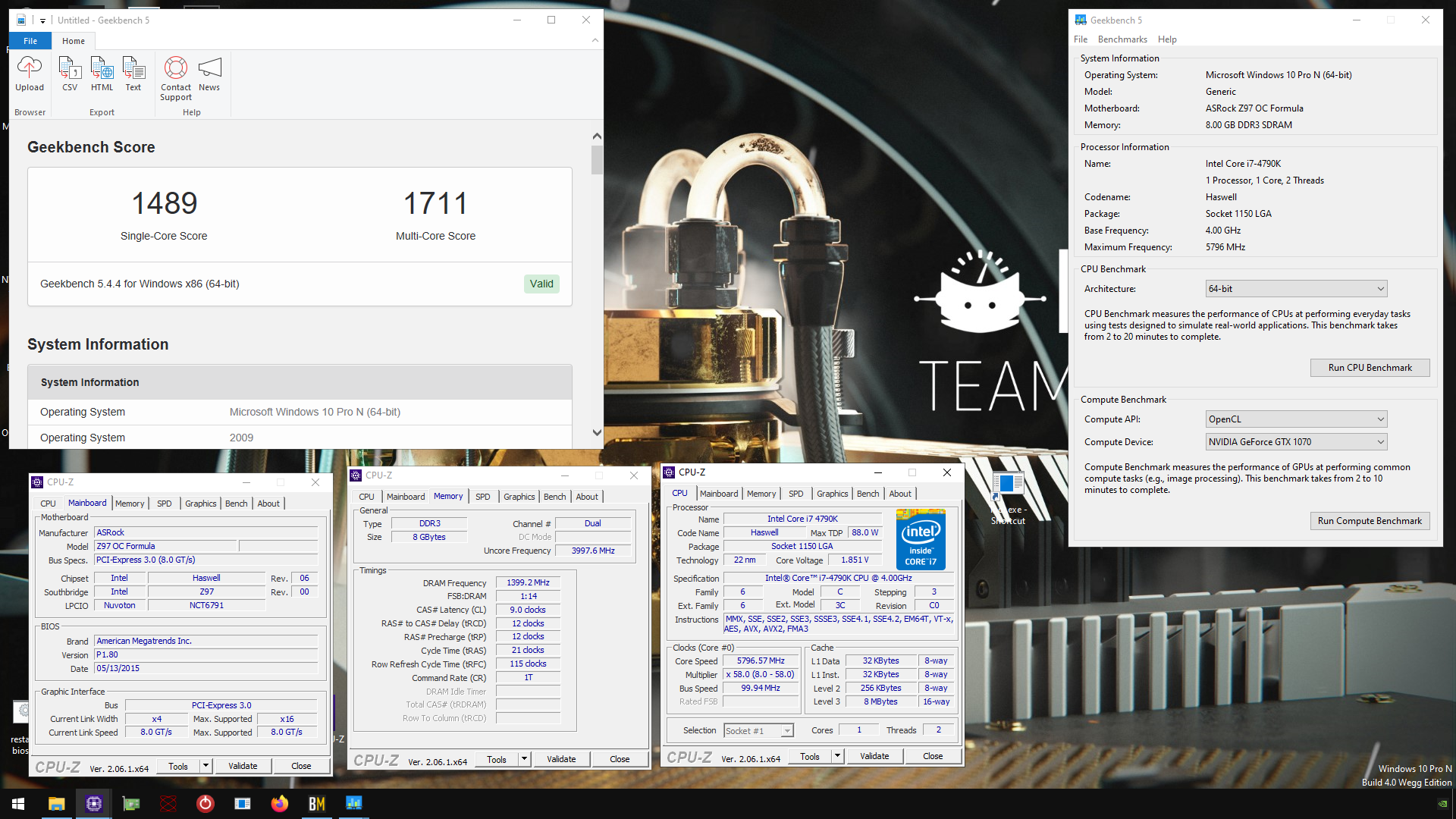Click CPU-Z icon in Mainboard window title bar
Screen dimensions: 1456x819
click(37, 482)
